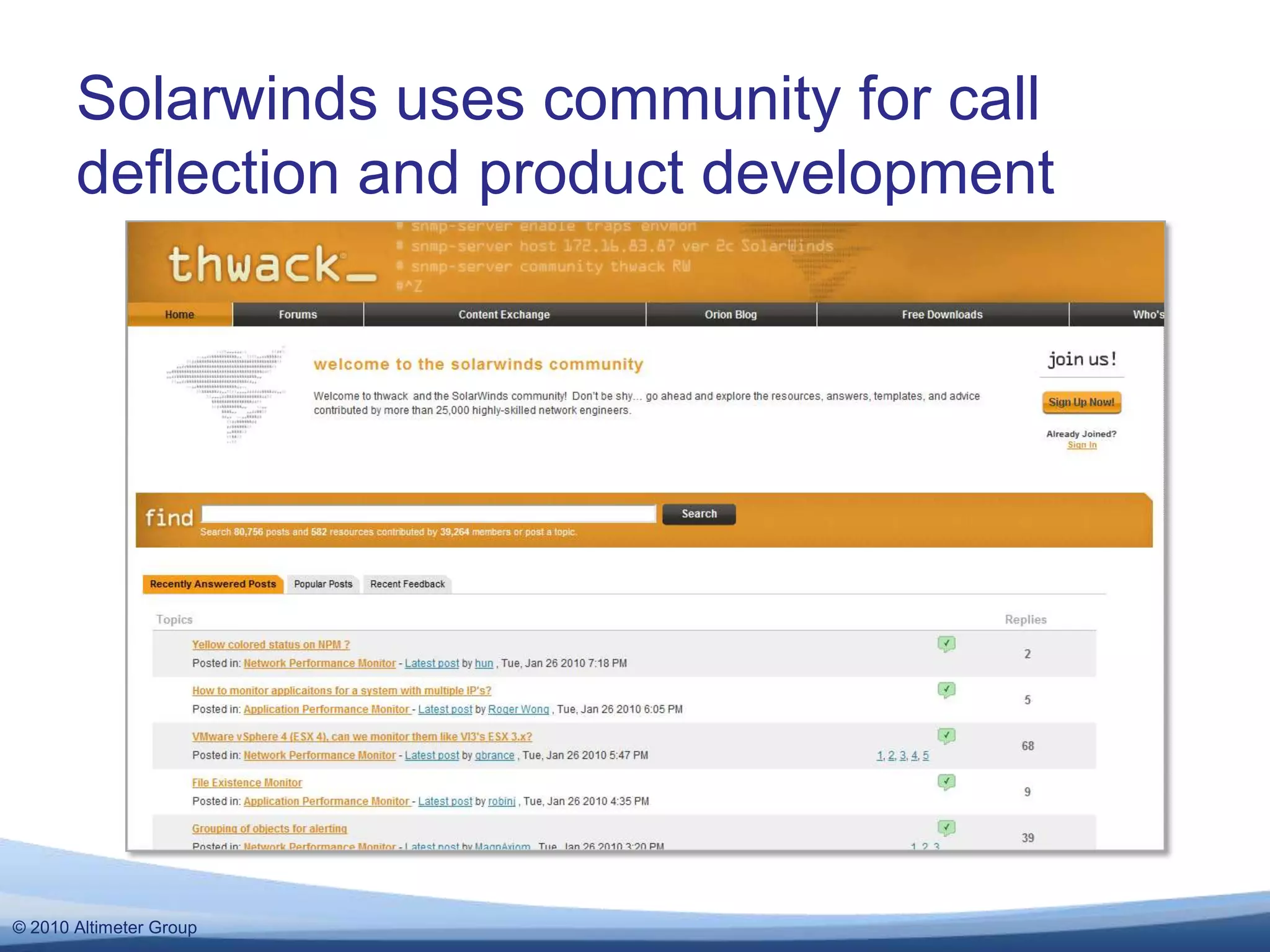Click answered checkmark icon for File Existence Monitor
The image size is (1270, 952).
point(946,782)
